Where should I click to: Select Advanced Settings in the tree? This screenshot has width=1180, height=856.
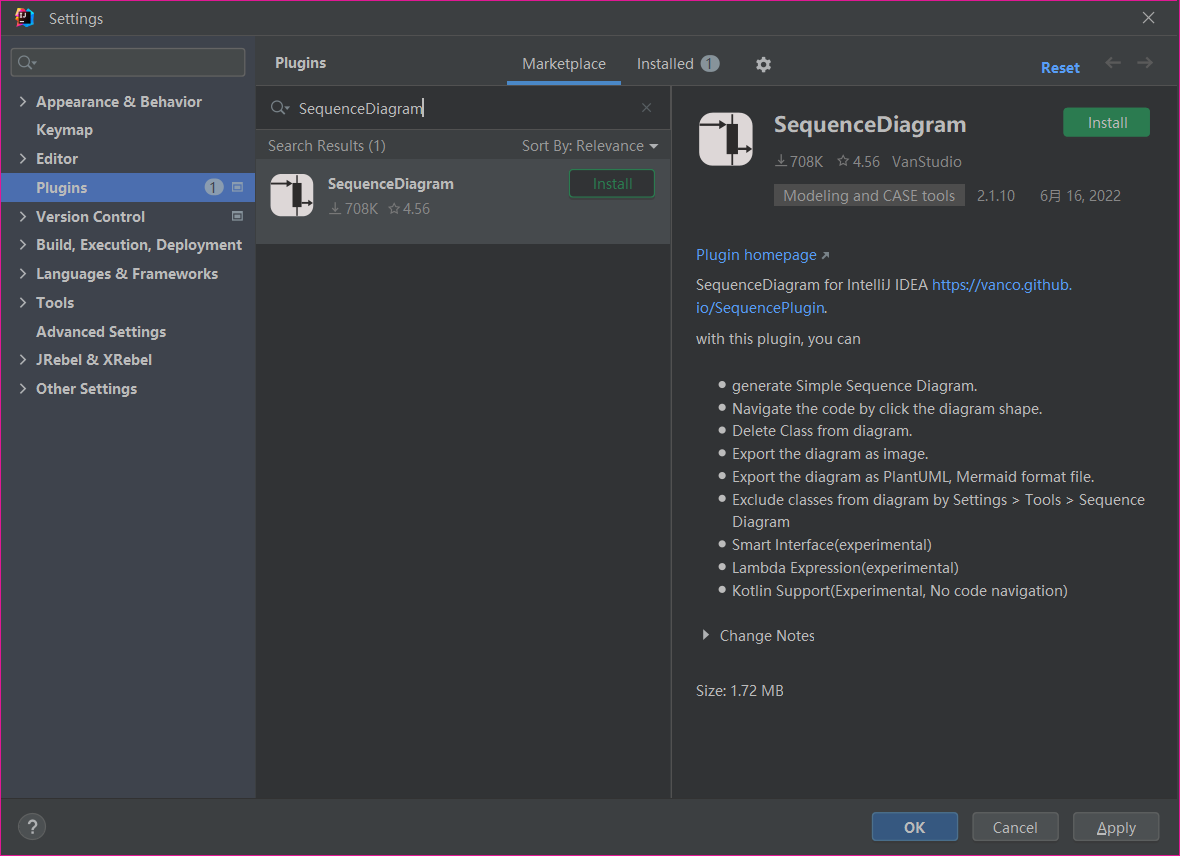tap(101, 332)
